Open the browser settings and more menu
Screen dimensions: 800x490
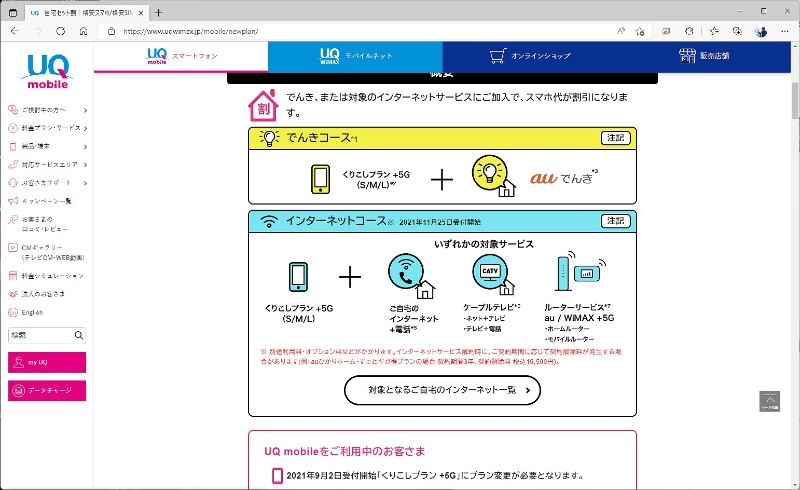[785, 31]
